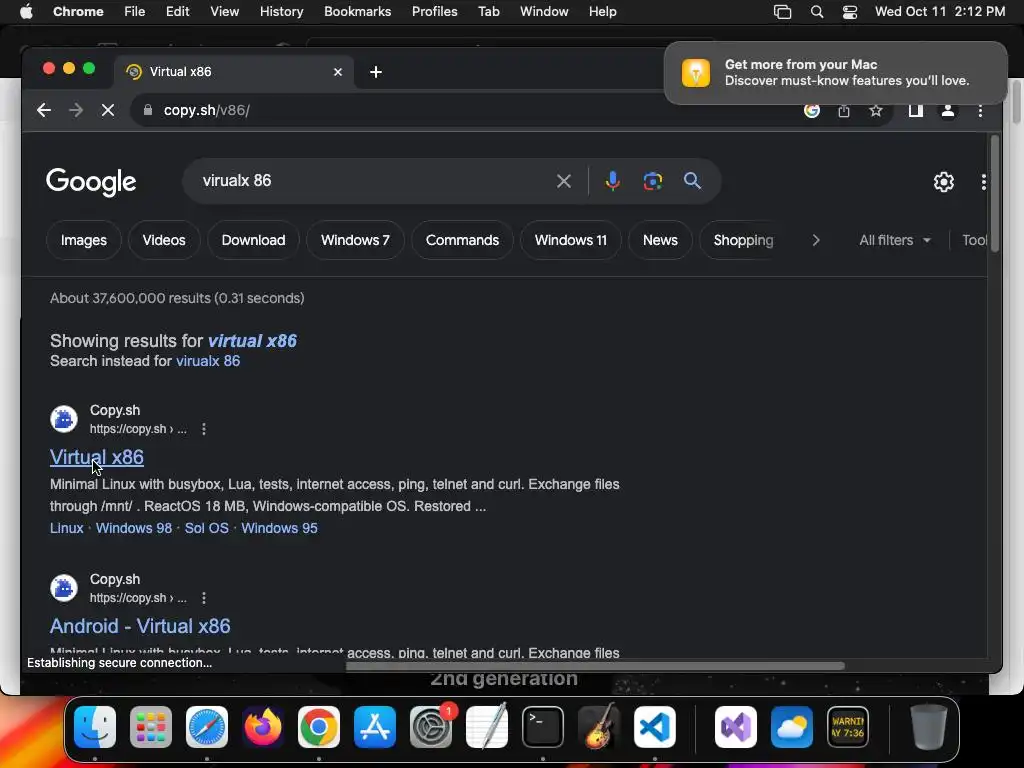Screen dimensions: 1024x768
Task: Open the Chrome profile menu
Action: coord(948,111)
